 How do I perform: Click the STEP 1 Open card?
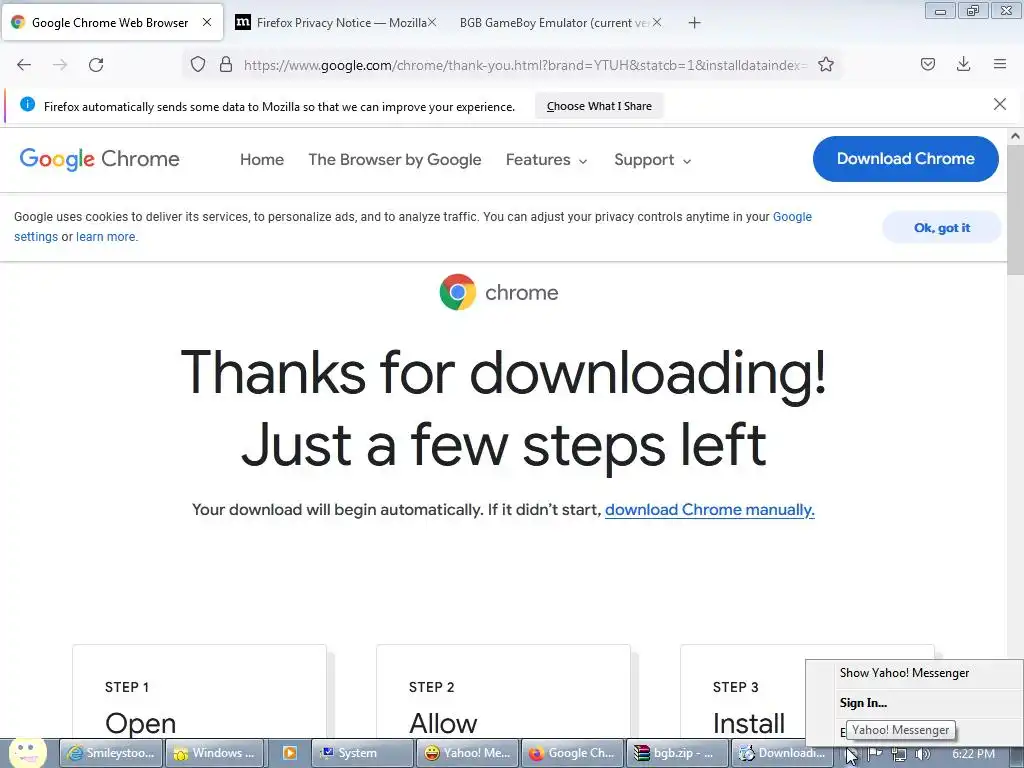tap(199, 692)
